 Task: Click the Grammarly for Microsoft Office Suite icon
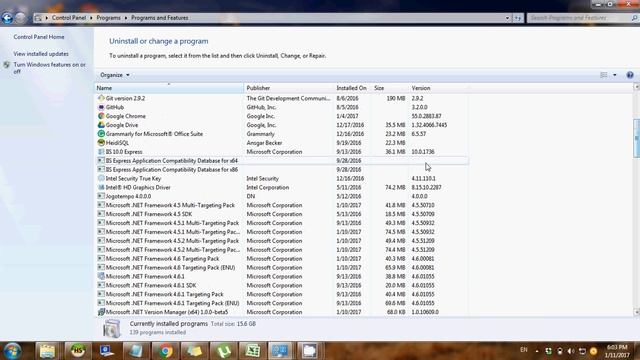click(101, 134)
